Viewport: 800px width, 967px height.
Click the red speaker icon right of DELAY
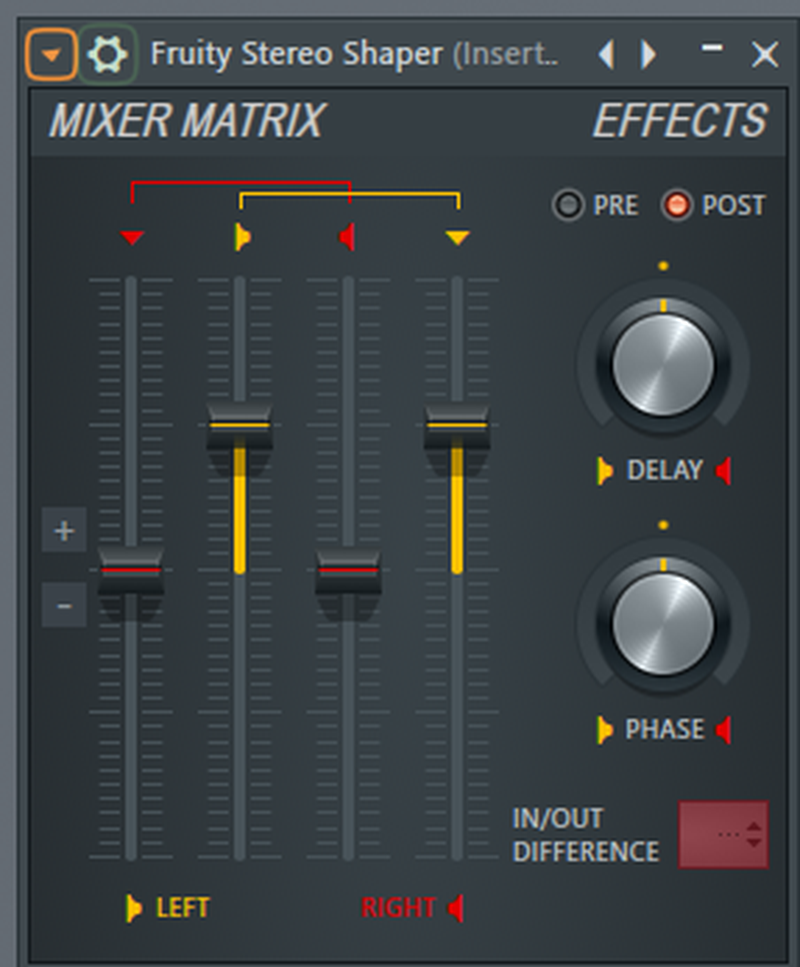(724, 471)
